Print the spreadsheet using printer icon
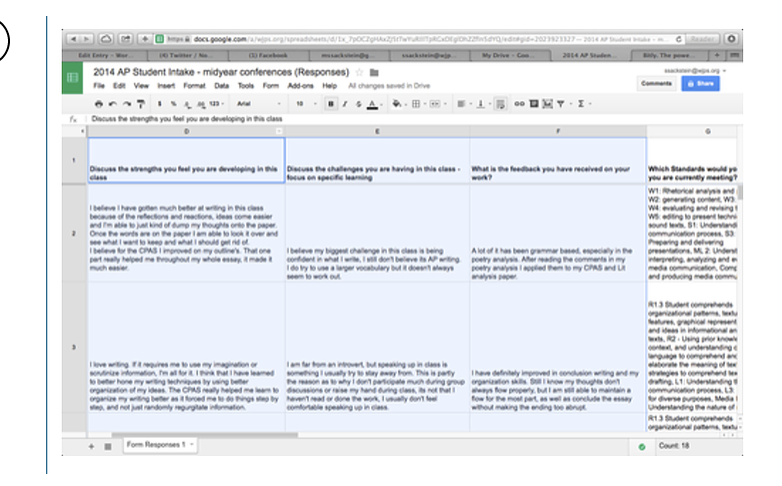Image resolution: width=782 pixels, height=486 pixels. (99, 104)
